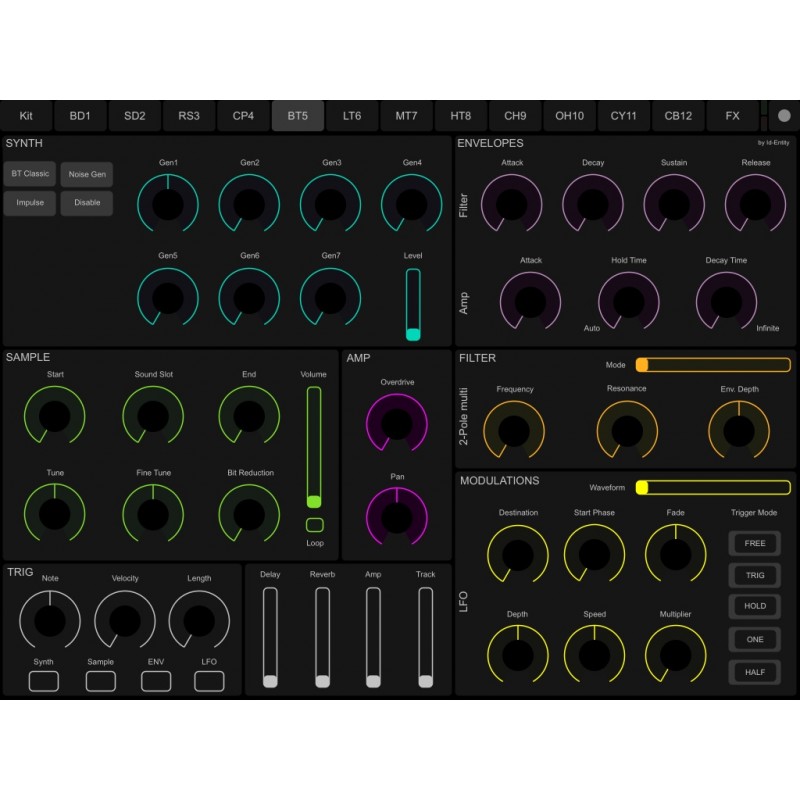
Task: Set LFO trigger mode to ONE
Action: (x=755, y=639)
